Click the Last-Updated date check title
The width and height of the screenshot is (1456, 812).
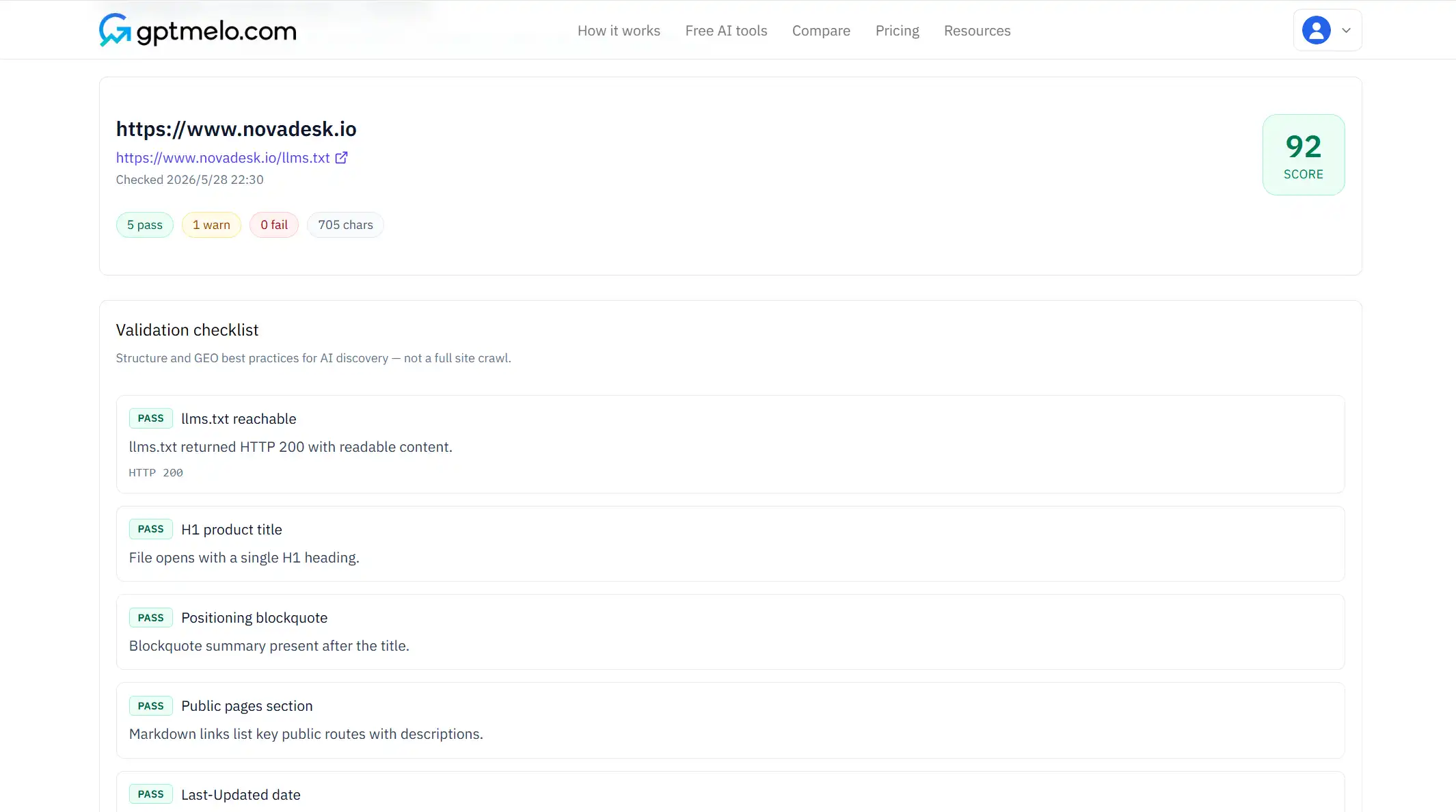[x=241, y=795]
